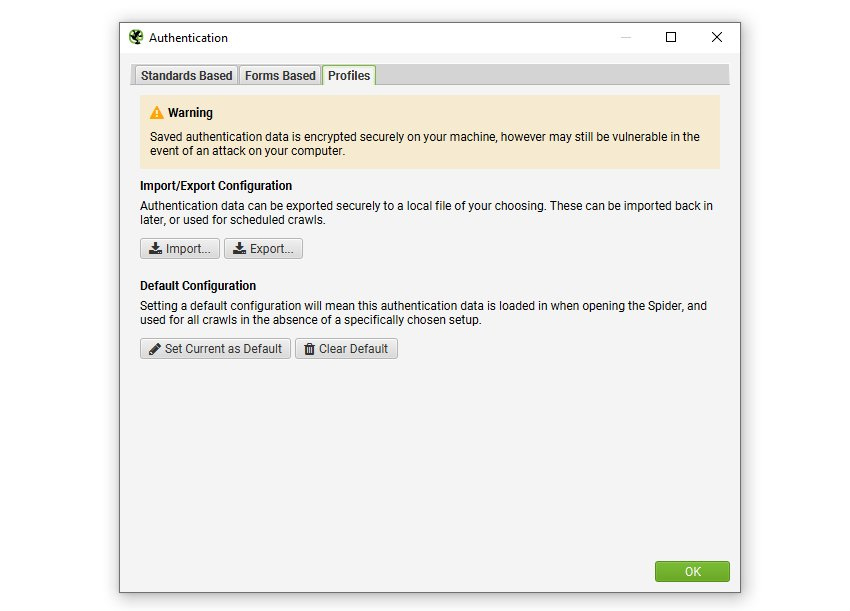Click the orange warning triangle icon

click(157, 113)
